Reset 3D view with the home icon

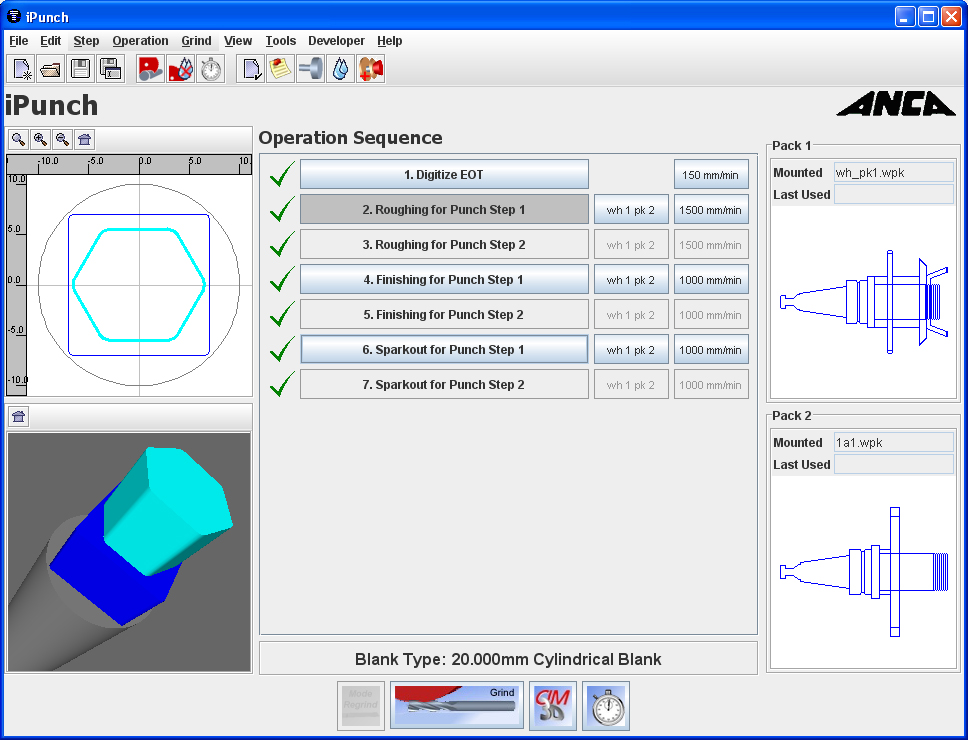[19, 417]
